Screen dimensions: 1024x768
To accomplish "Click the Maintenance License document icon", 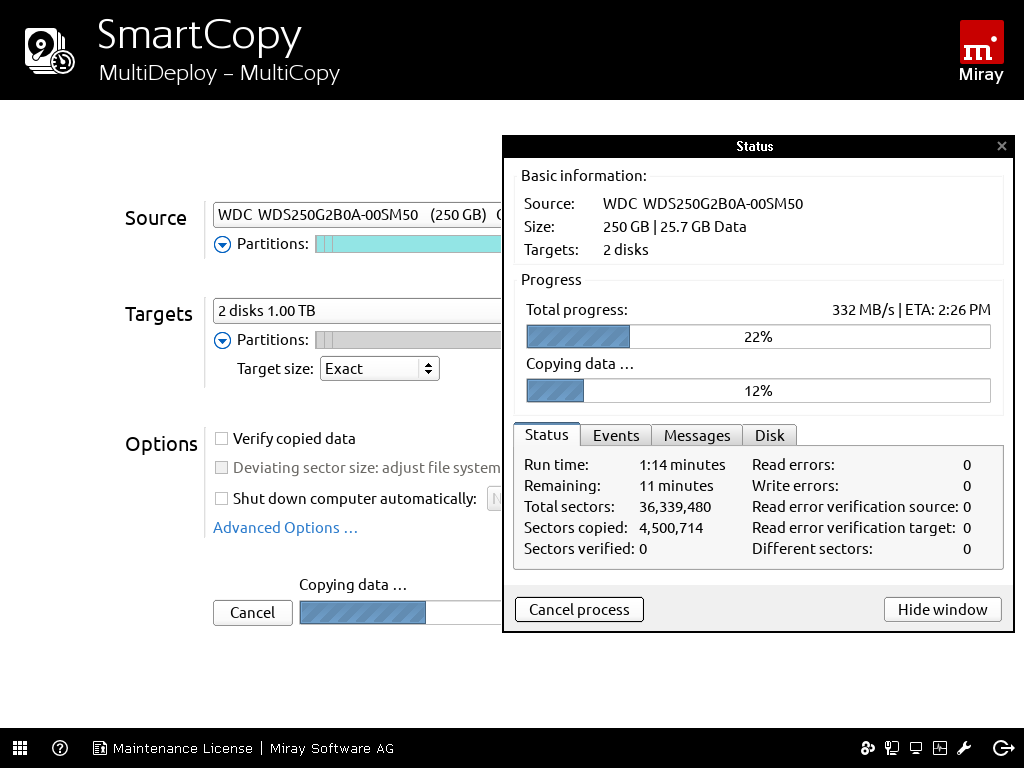I will point(98,747).
